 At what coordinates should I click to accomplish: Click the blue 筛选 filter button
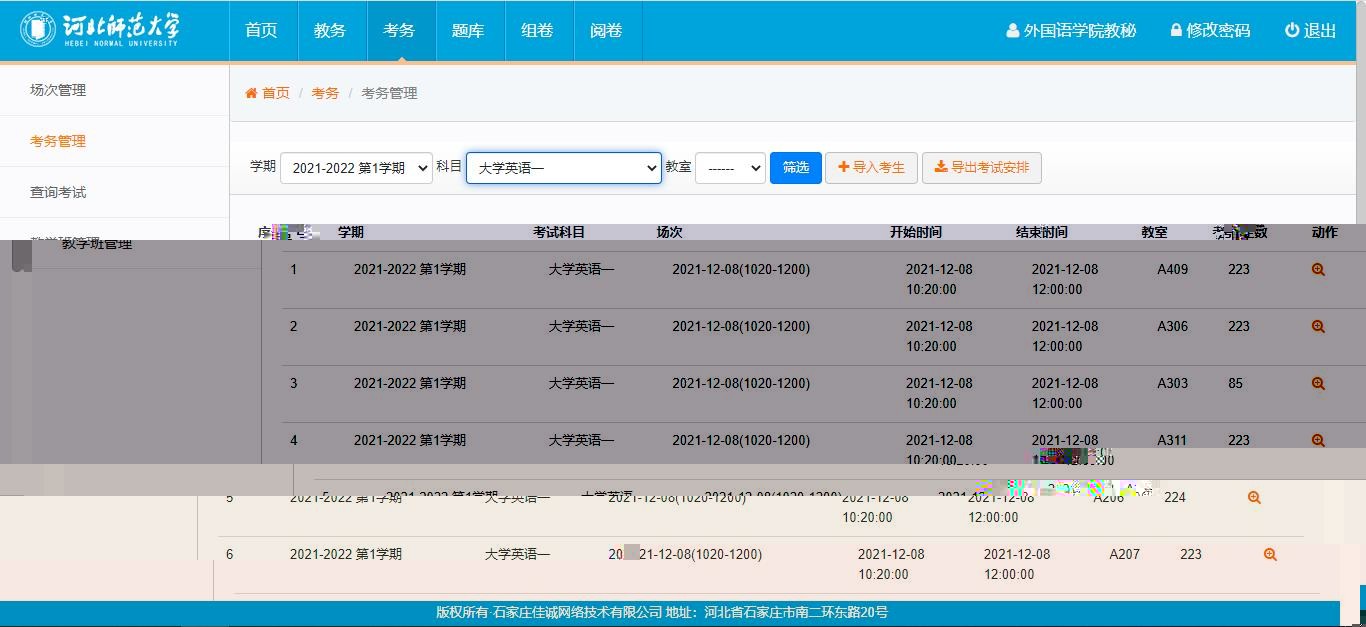(796, 168)
